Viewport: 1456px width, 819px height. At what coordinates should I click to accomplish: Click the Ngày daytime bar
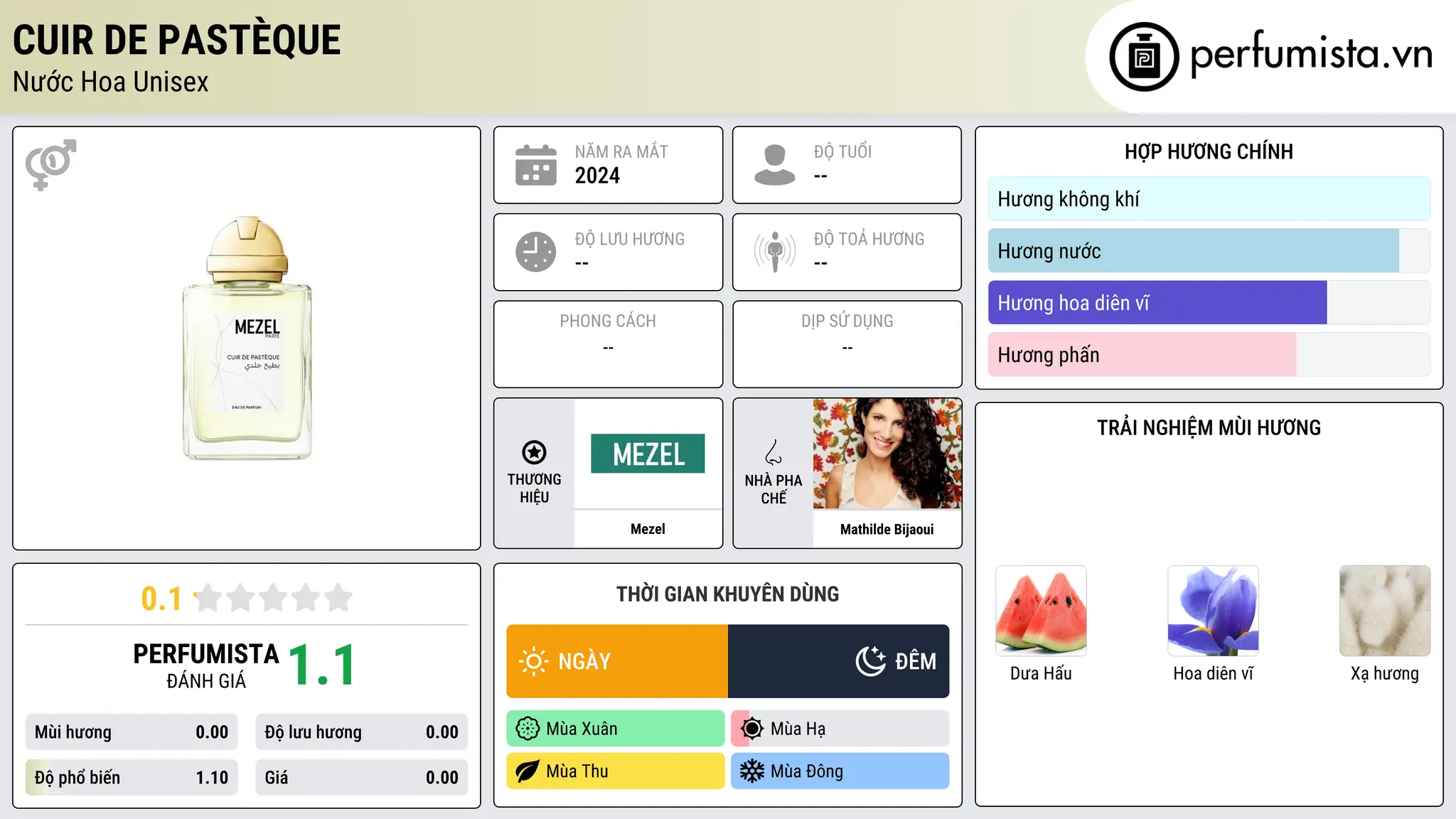[x=617, y=661]
